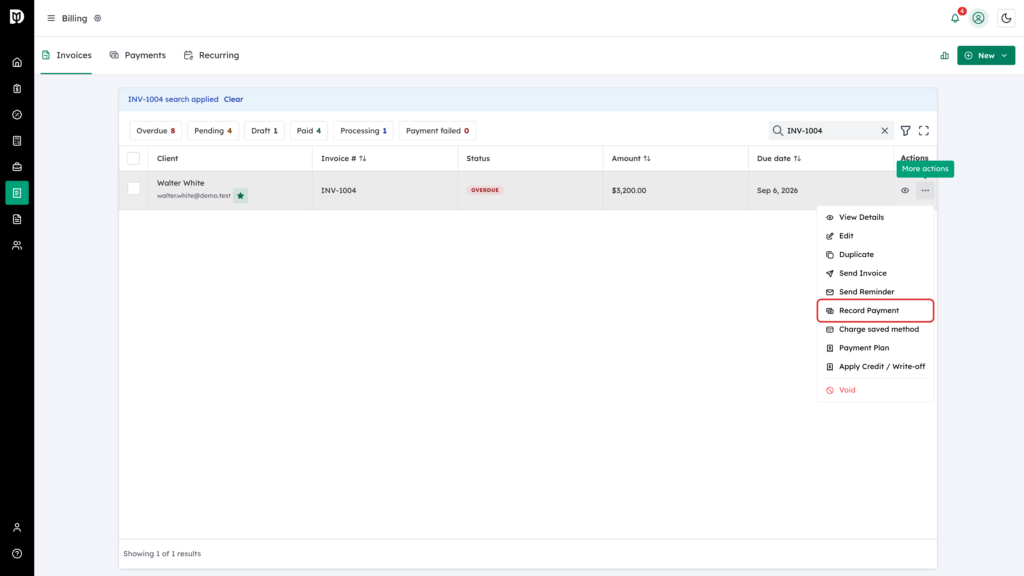This screenshot has height=576, width=1024.
Task: Click the clipboard icon in the left sidebar
Action: point(17,89)
